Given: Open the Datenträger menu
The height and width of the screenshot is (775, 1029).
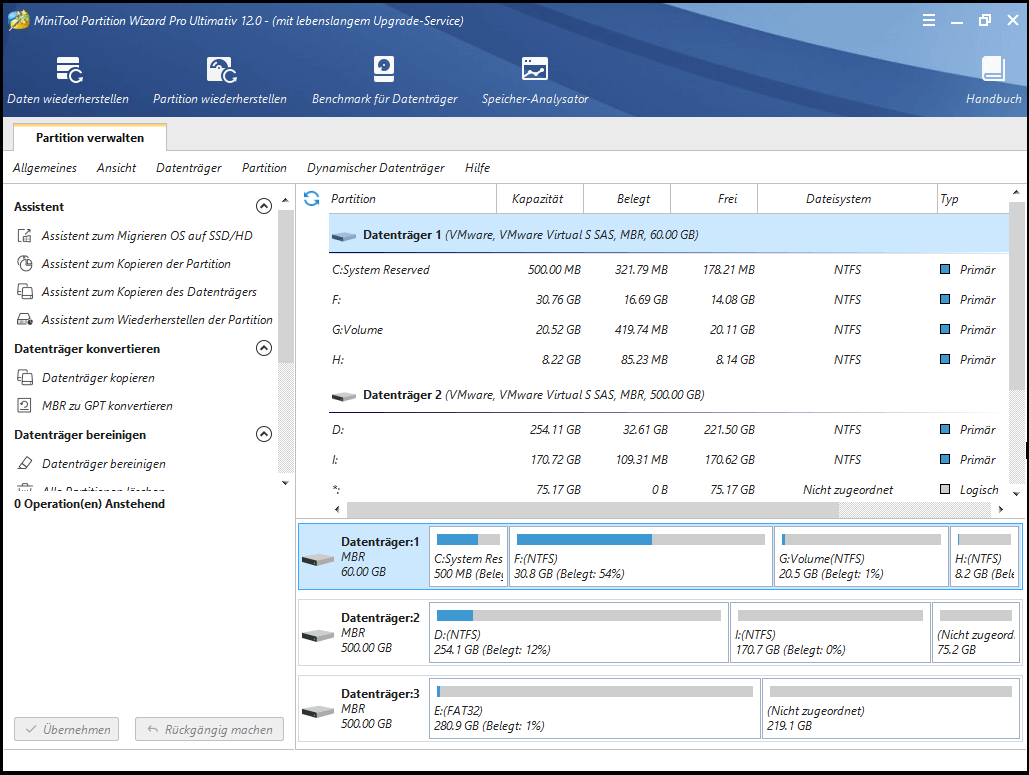Looking at the screenshot, I should click(189, 168).
